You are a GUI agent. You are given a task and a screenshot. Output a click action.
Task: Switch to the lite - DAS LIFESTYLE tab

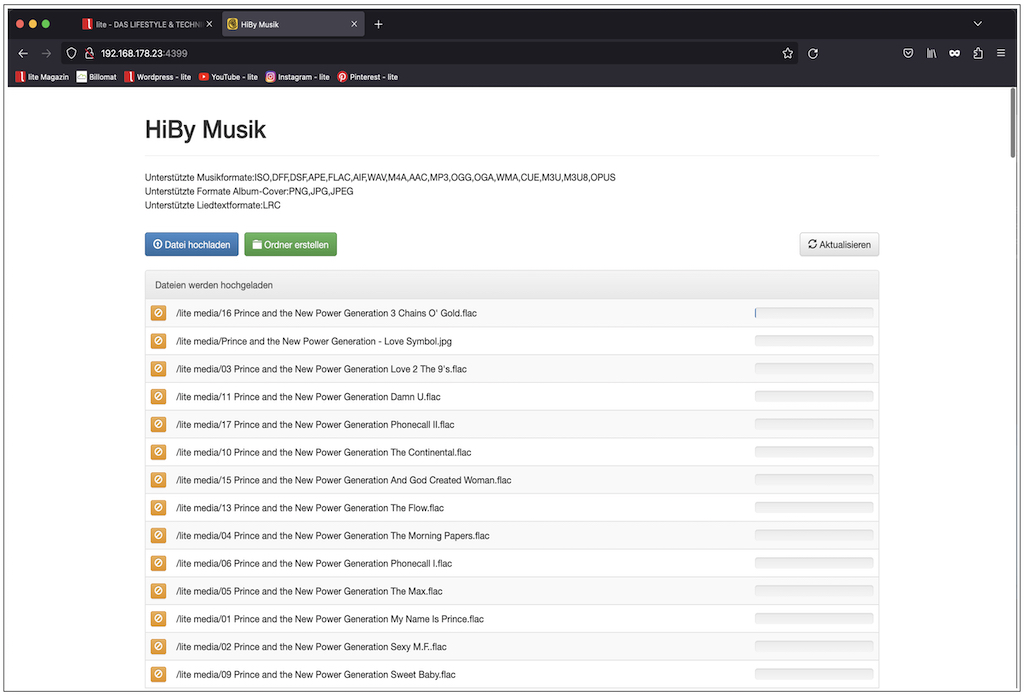[x=145, y=24]
